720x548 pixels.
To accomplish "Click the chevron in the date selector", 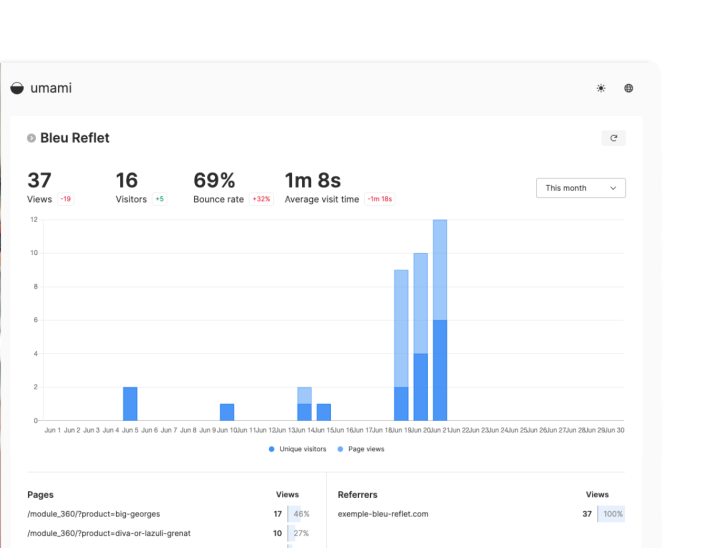I will (x=613, y=188).
